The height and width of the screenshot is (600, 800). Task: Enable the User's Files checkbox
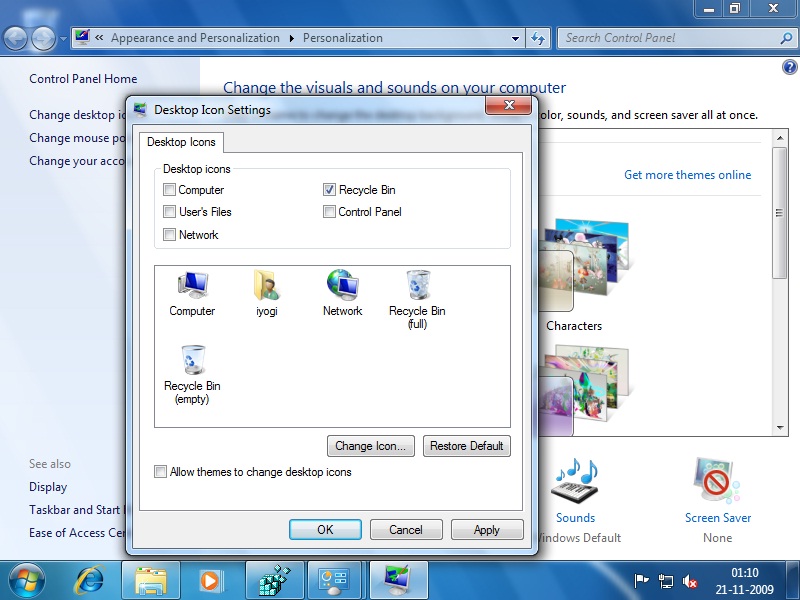tap(169, 211)
